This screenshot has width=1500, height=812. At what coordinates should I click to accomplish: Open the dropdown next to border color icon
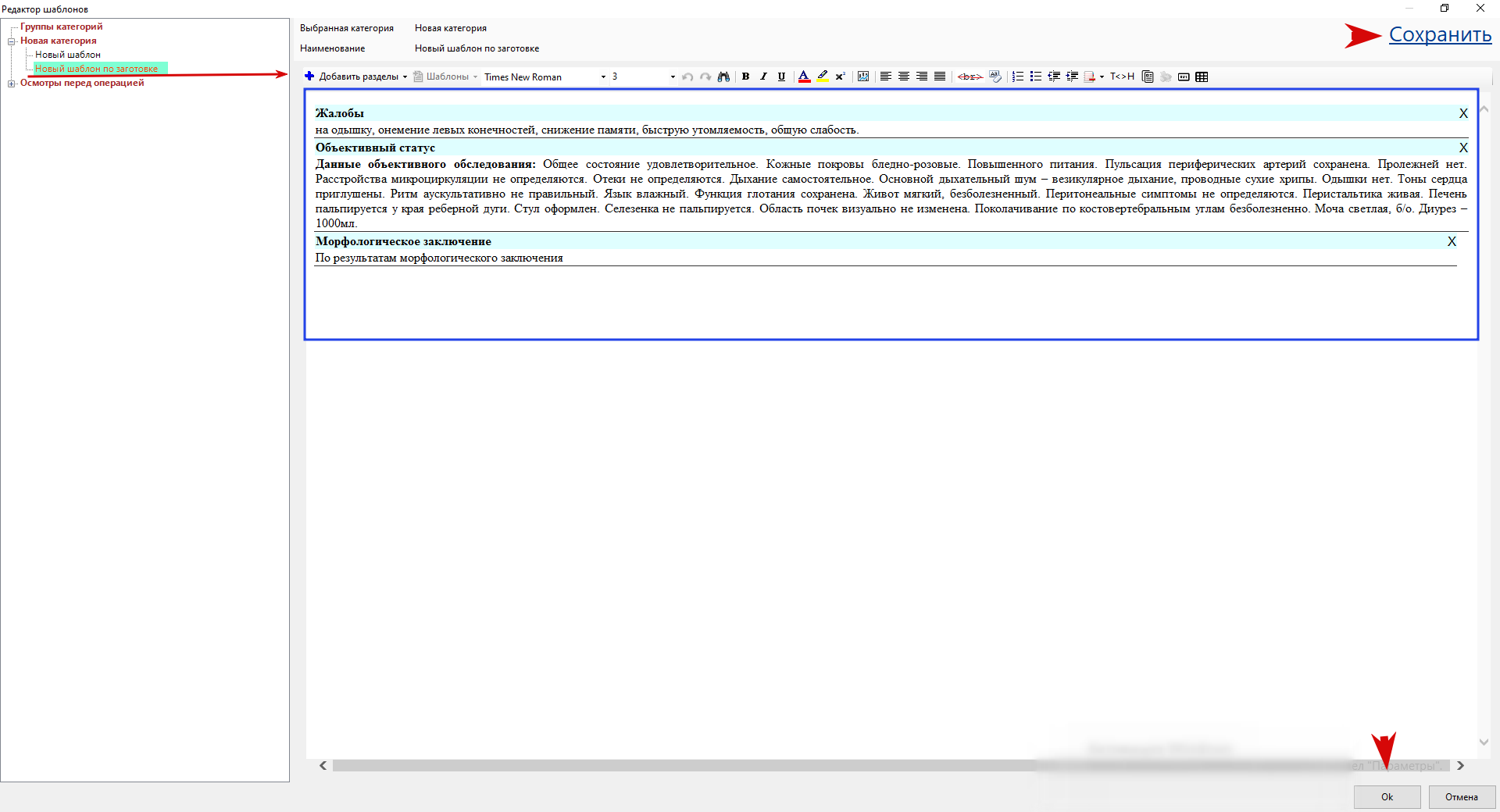point(1102,77)
